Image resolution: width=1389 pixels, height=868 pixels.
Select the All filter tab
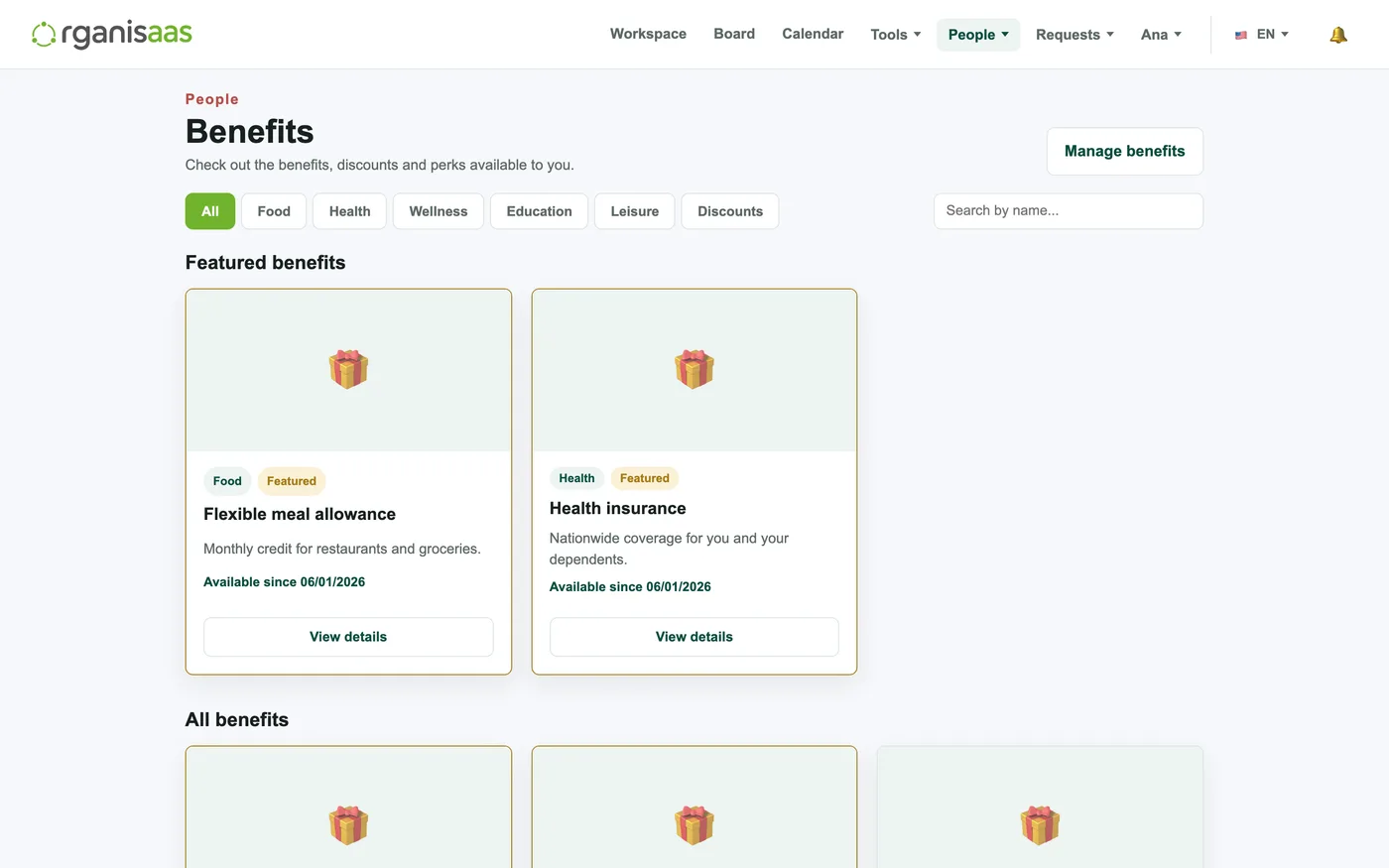point(210,211)
